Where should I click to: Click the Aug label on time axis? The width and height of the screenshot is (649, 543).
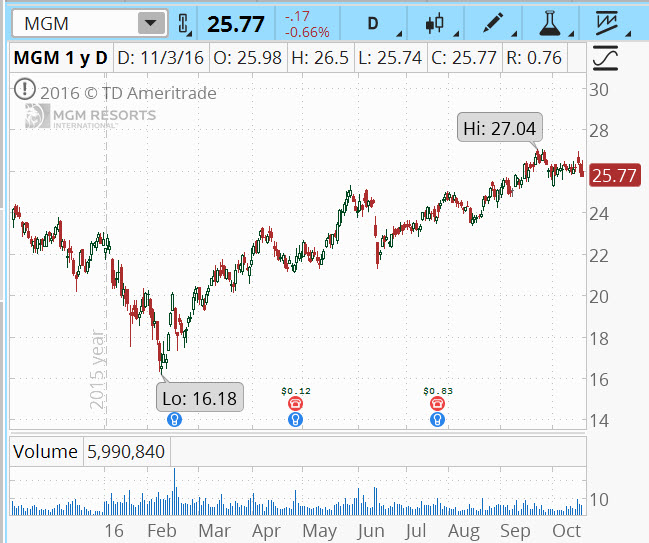464,531
